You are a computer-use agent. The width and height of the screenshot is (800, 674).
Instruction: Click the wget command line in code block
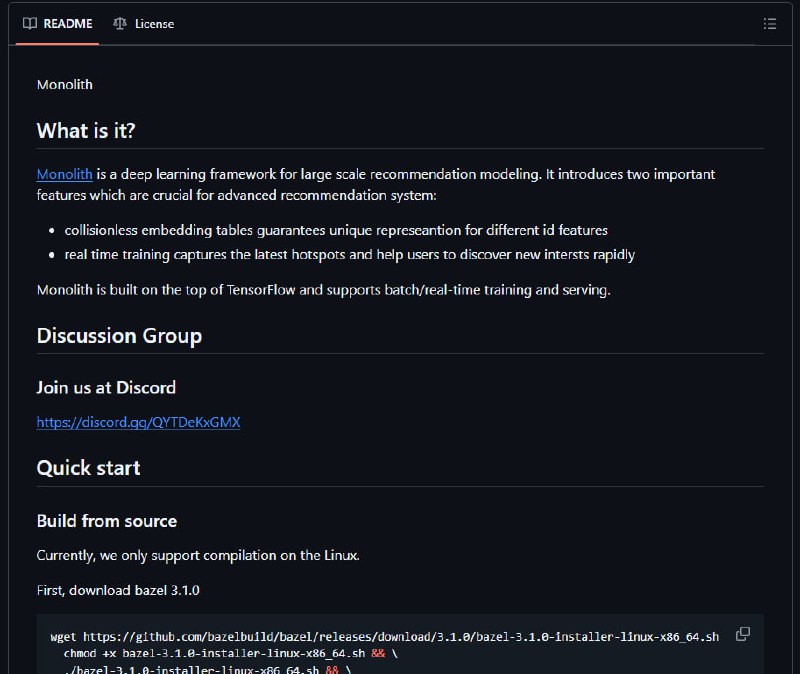click(x=385, y=637)
